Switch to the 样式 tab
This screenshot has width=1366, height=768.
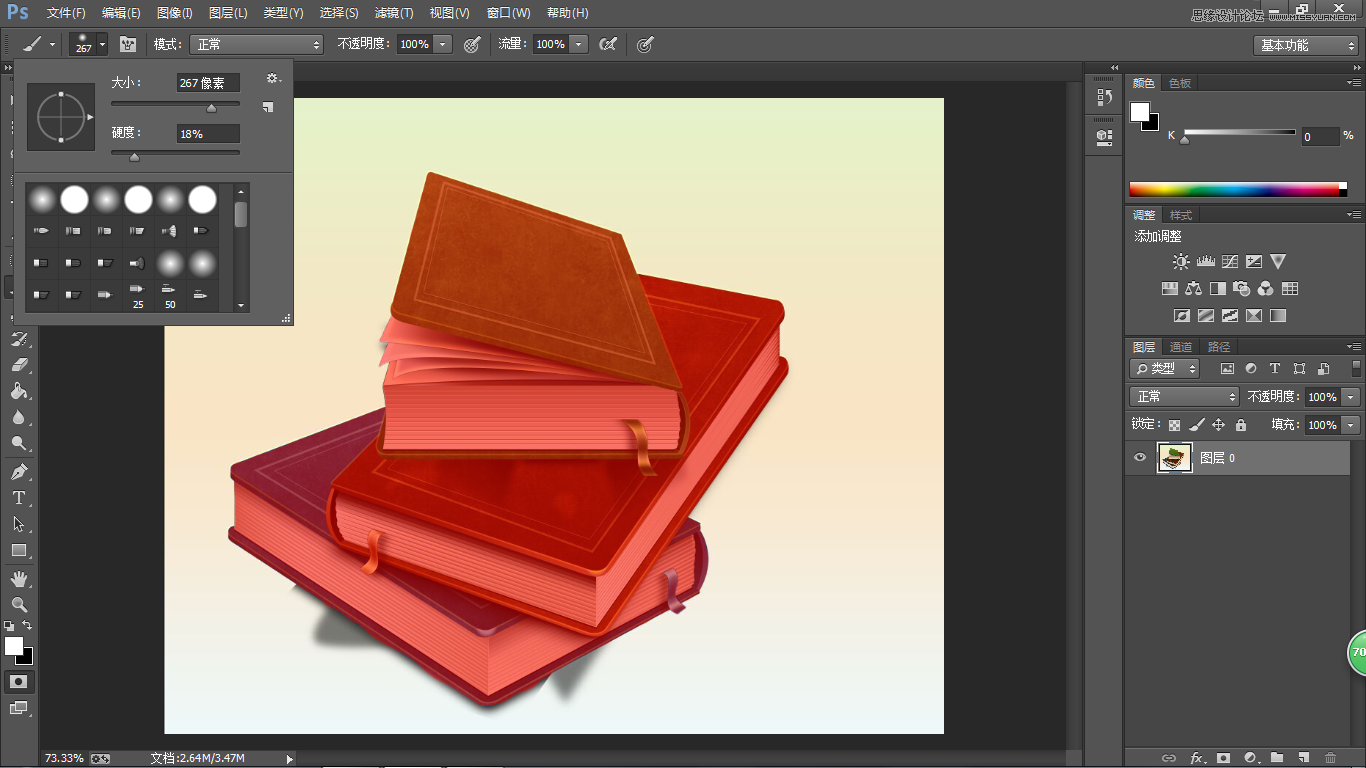click(x=1181, y=215)
